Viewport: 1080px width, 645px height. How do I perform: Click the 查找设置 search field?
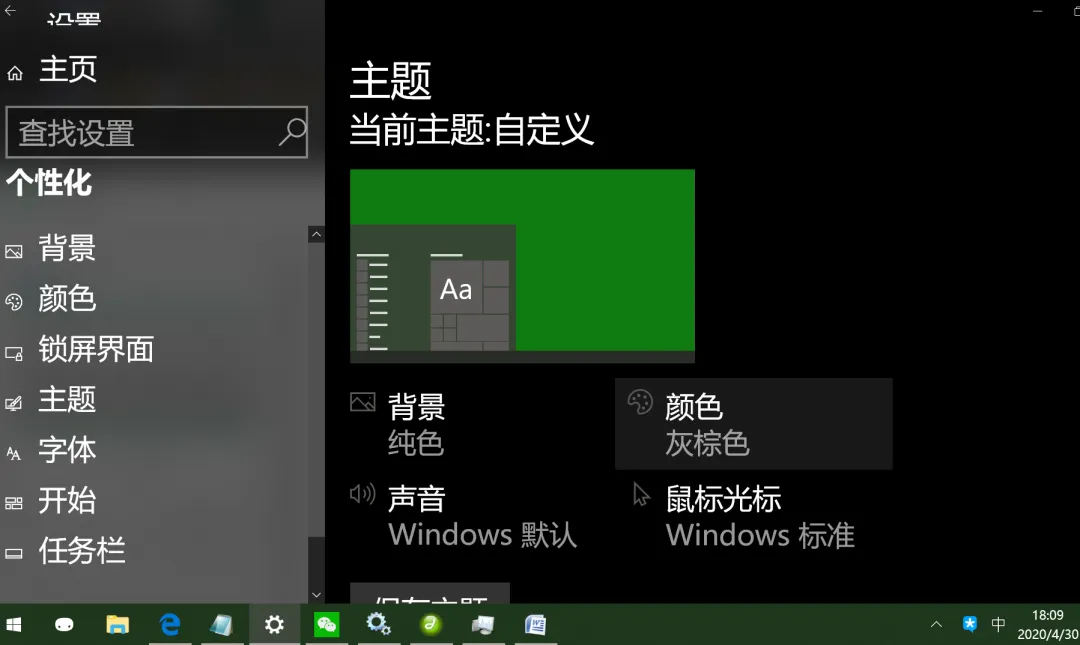click(157, 132)
